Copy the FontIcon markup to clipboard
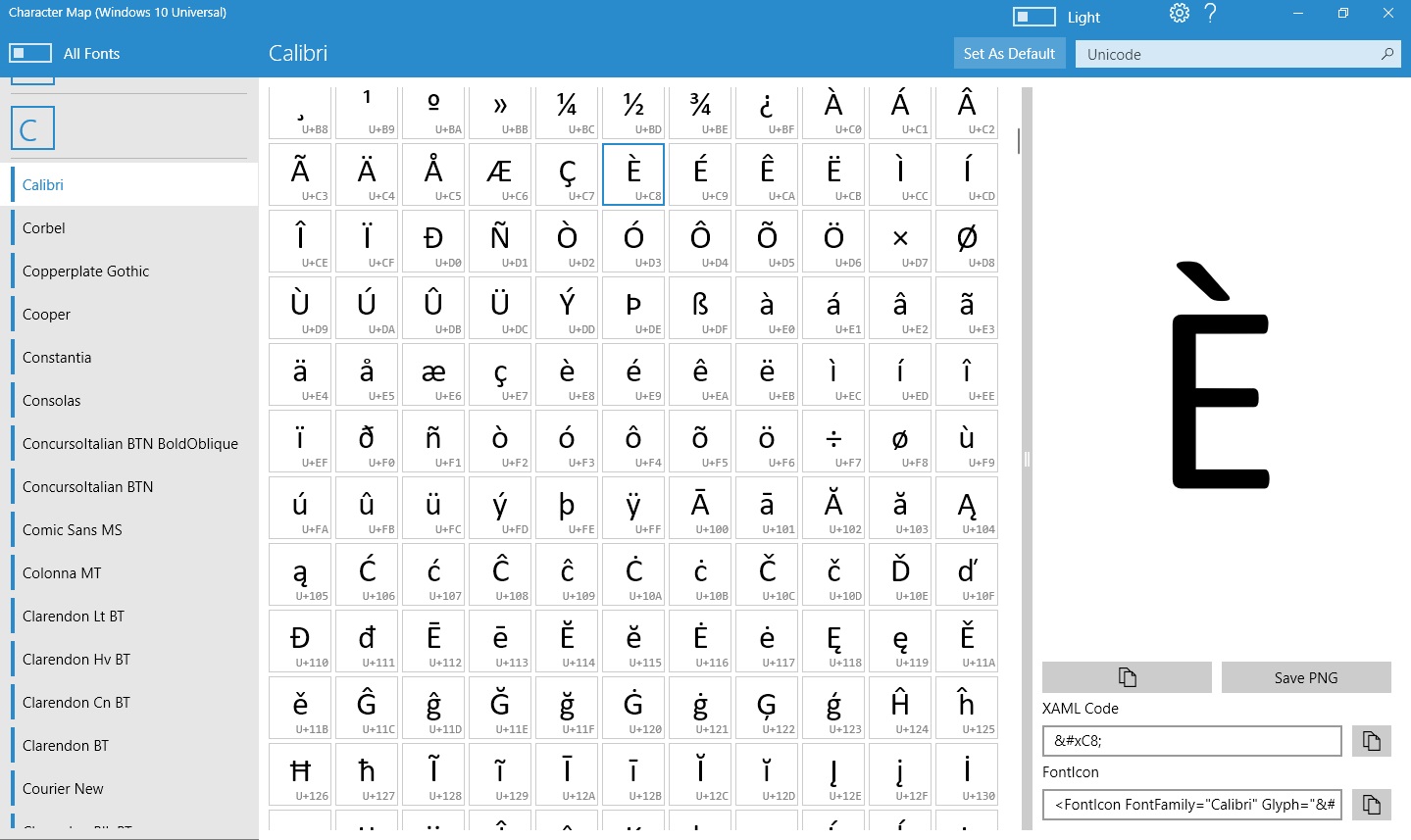The width and height of the screenshot is (1411, 840). [x=1371, y=805]
